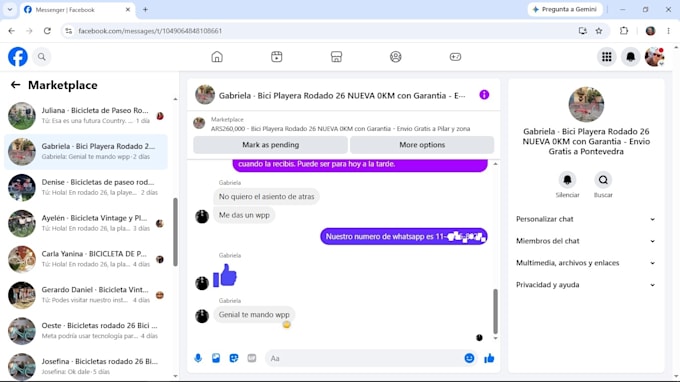The width and height of the screenshot is (680, 382).
Task: Expand Multimedia, archivos y enlaces section
Action: point(585,263)
